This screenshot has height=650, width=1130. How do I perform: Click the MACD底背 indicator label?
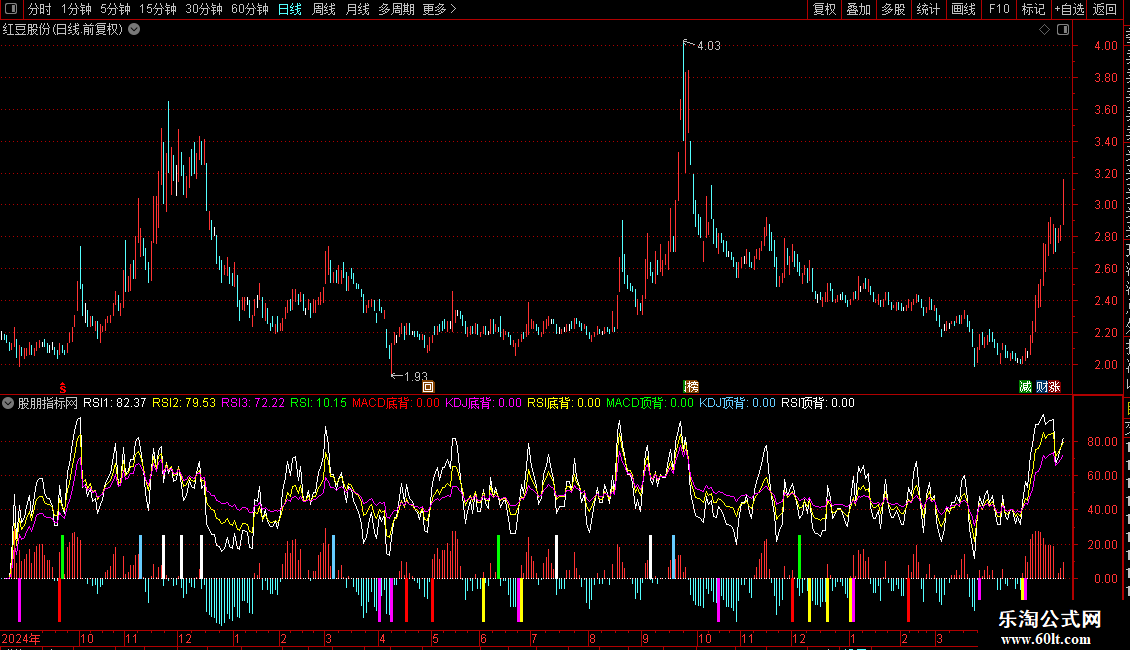[396, 403]
